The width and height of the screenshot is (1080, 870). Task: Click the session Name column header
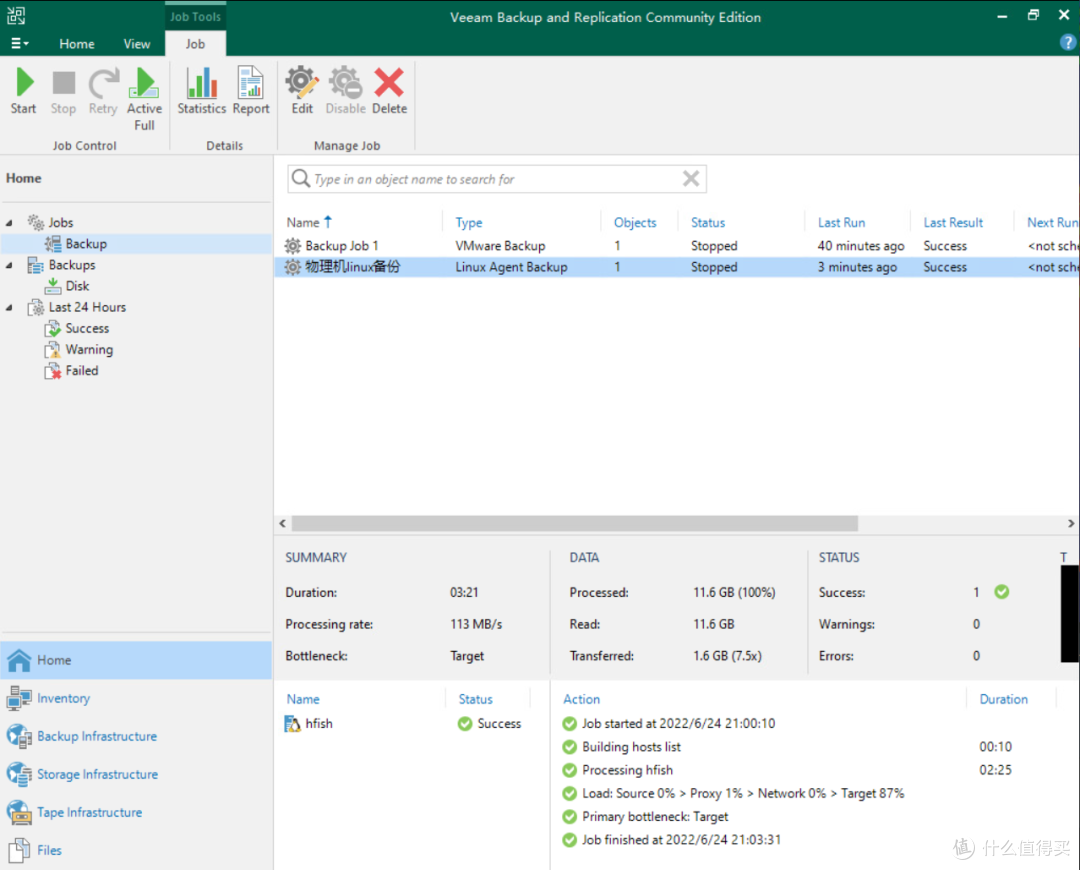click(x=303, y=699)
